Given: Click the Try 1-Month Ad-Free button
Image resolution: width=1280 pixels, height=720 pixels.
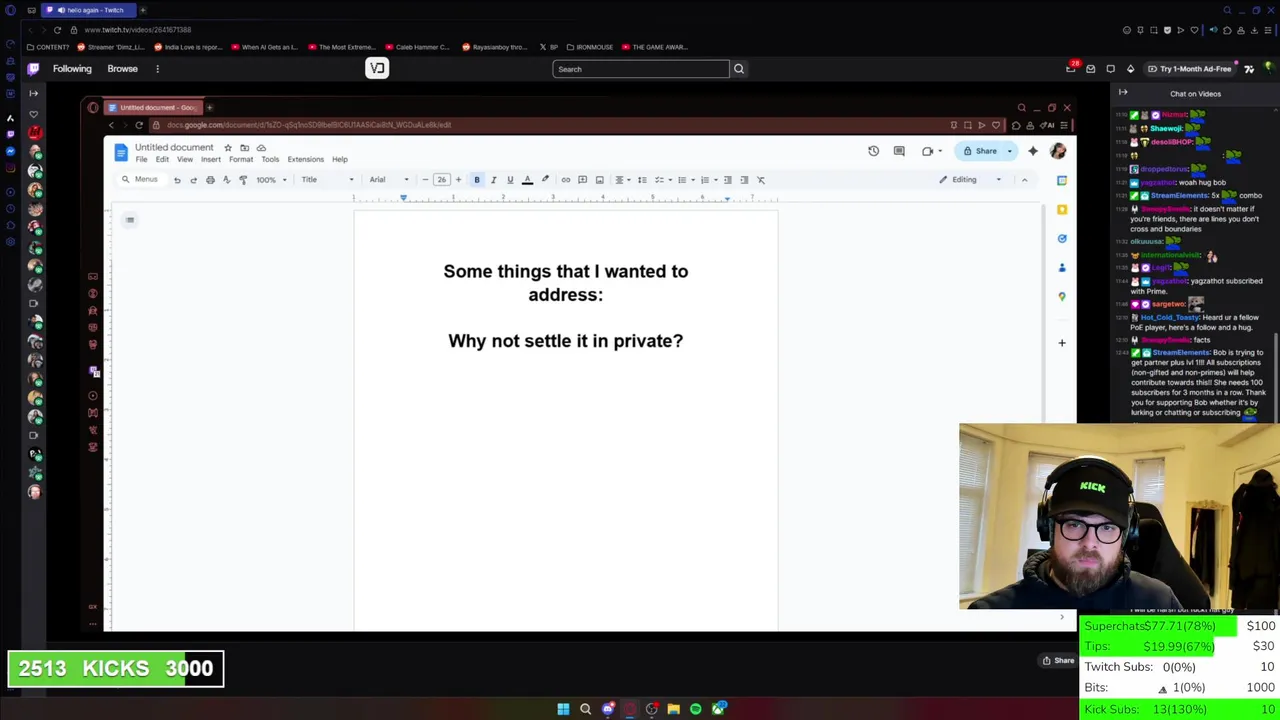Looking at the screenshot, I should click(1189, 69).
